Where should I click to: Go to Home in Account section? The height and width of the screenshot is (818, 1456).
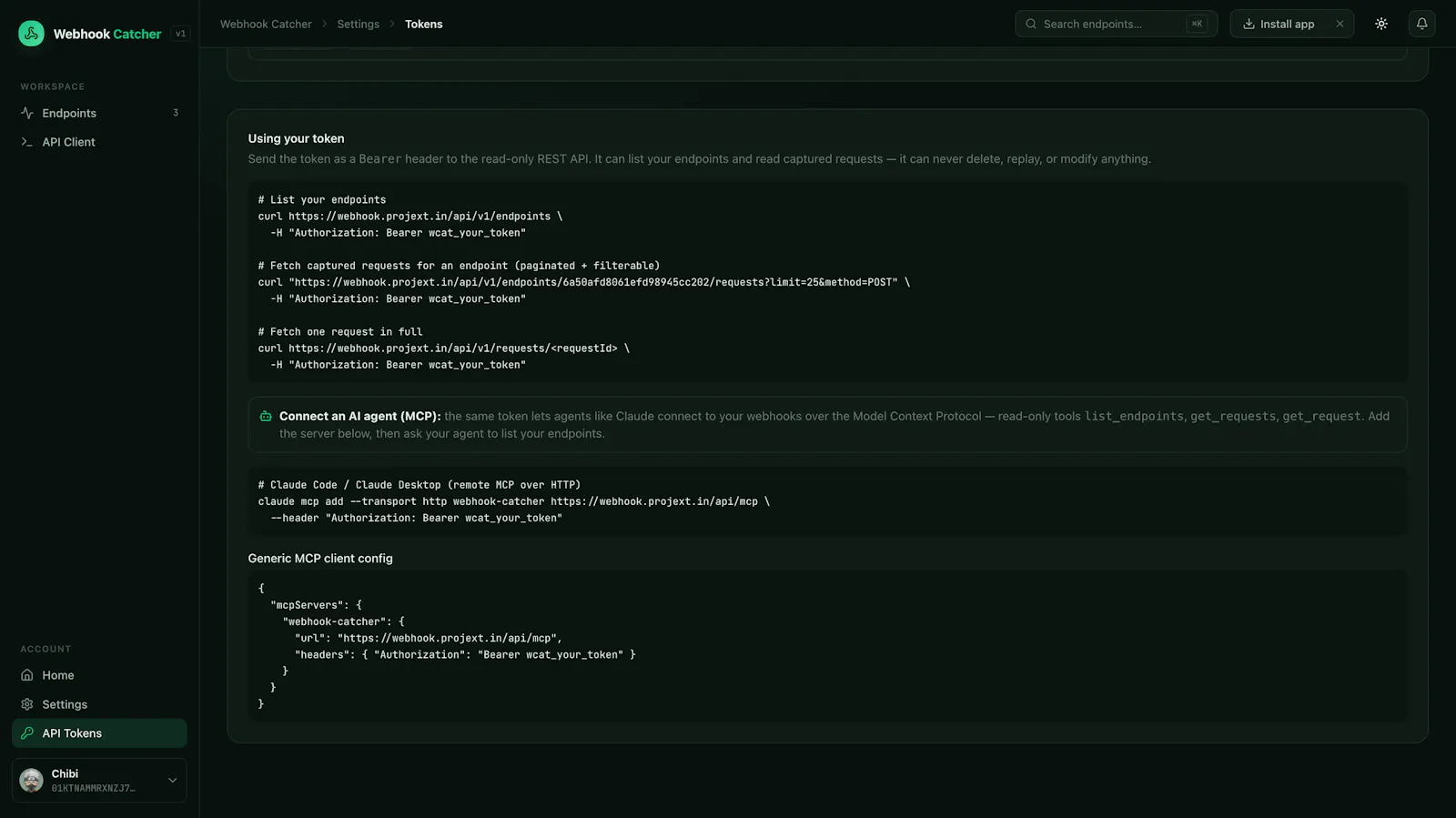coord(99,675)
